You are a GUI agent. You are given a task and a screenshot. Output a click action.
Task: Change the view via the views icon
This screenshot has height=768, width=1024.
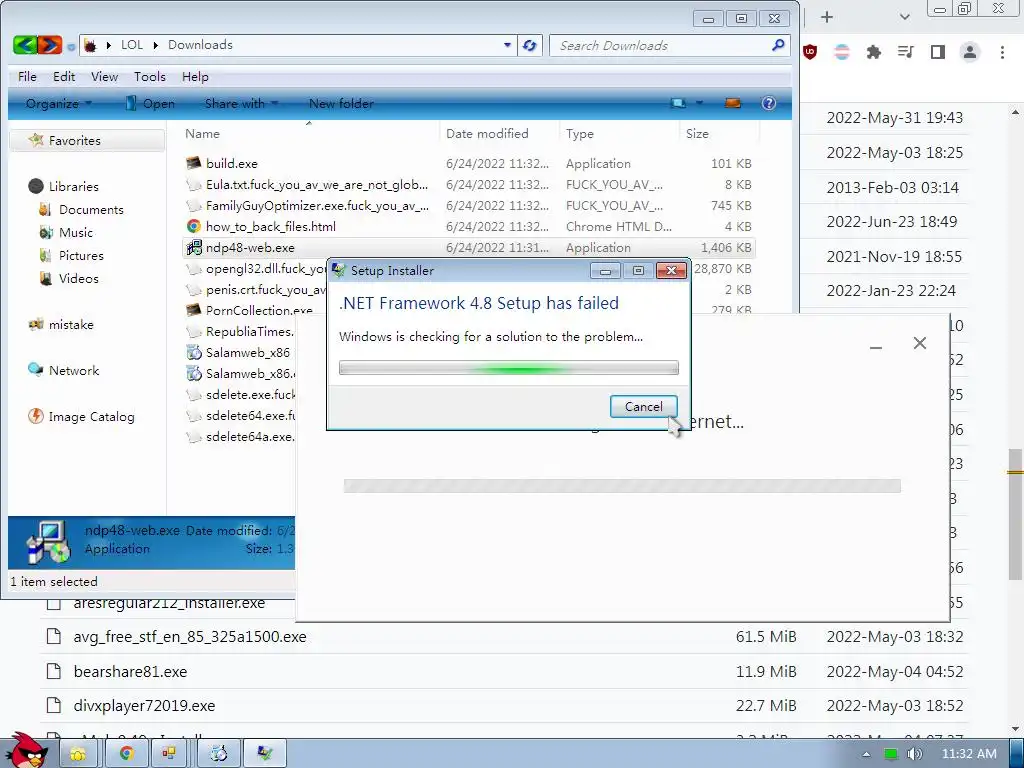[678, 103]
